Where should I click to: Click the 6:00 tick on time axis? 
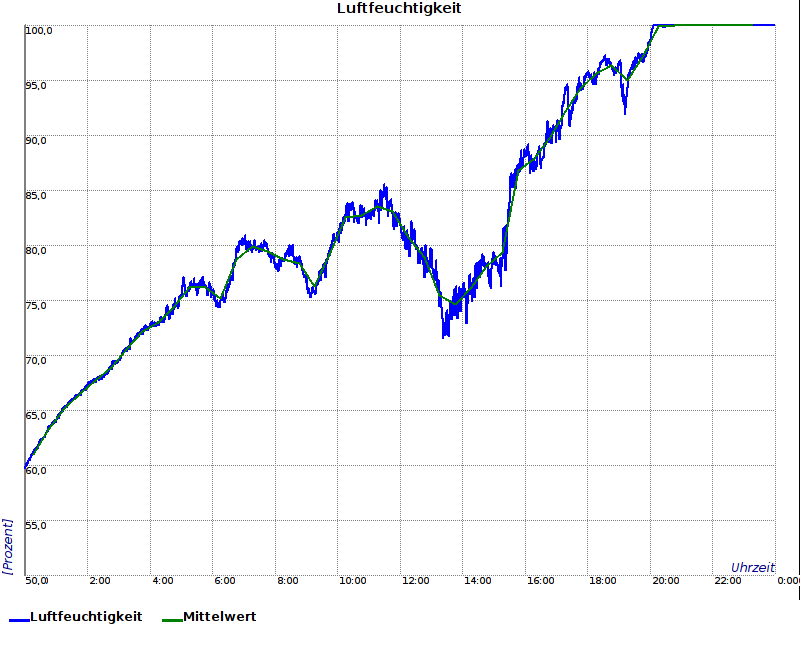tap(225, 581)
